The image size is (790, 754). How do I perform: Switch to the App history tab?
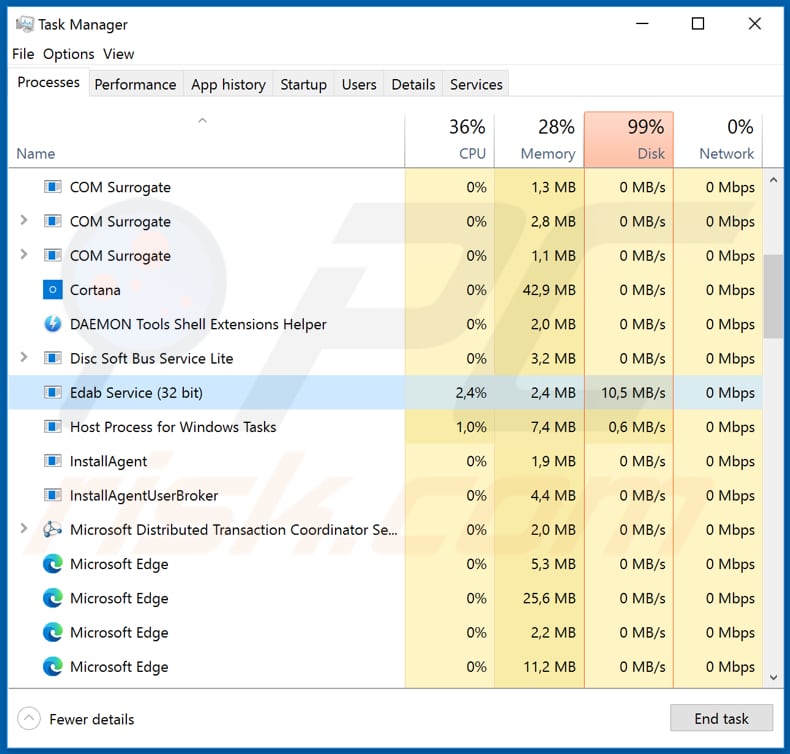(228, 84)
